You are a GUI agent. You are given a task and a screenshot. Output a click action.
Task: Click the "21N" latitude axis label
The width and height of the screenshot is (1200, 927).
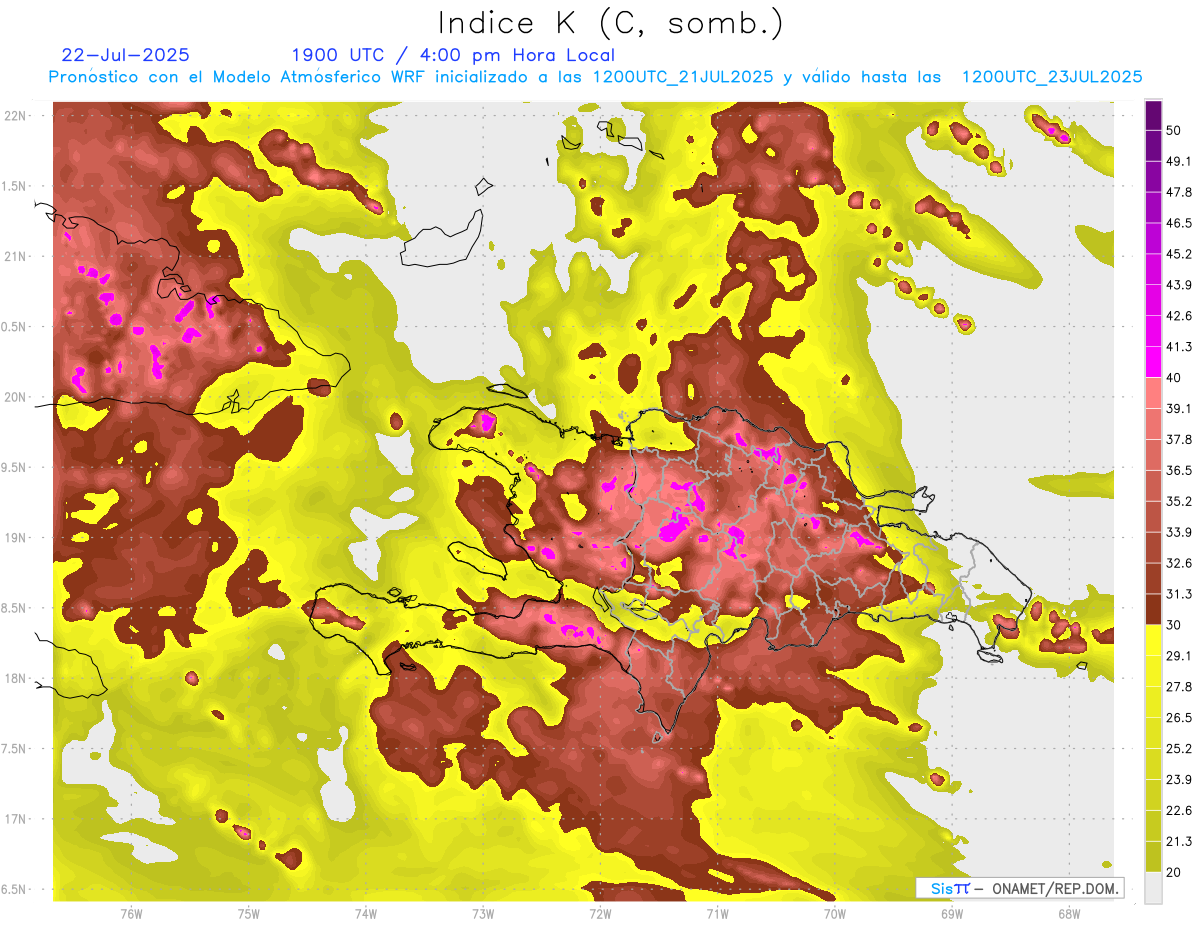tap(16, 256)
